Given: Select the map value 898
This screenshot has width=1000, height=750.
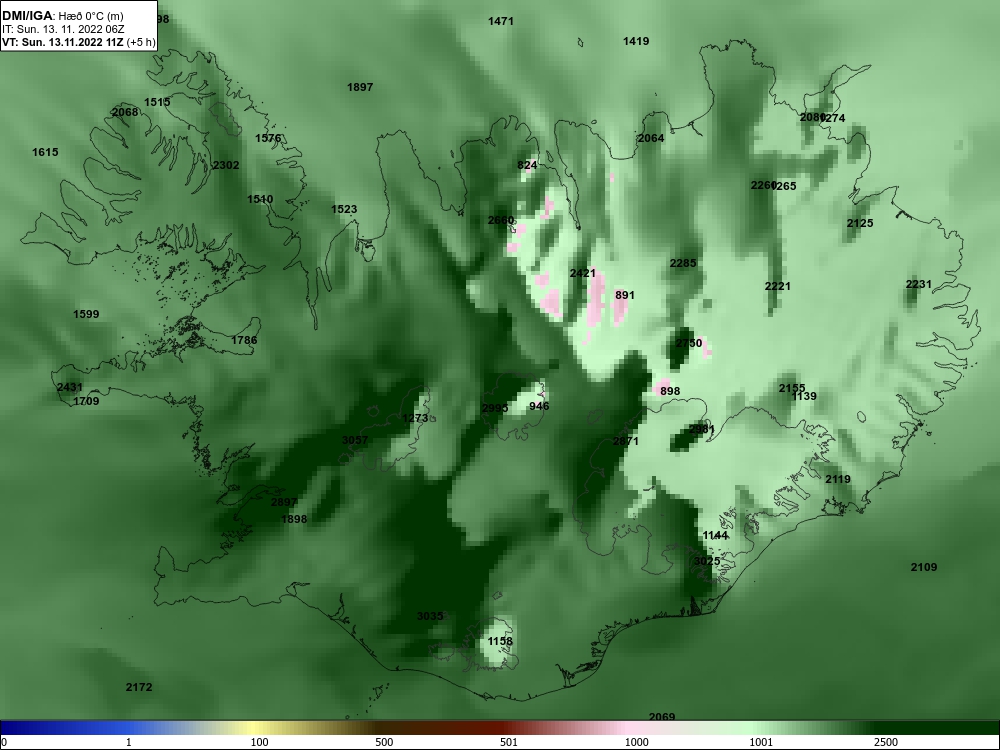Looking at the screenshot, I should 670,392.
